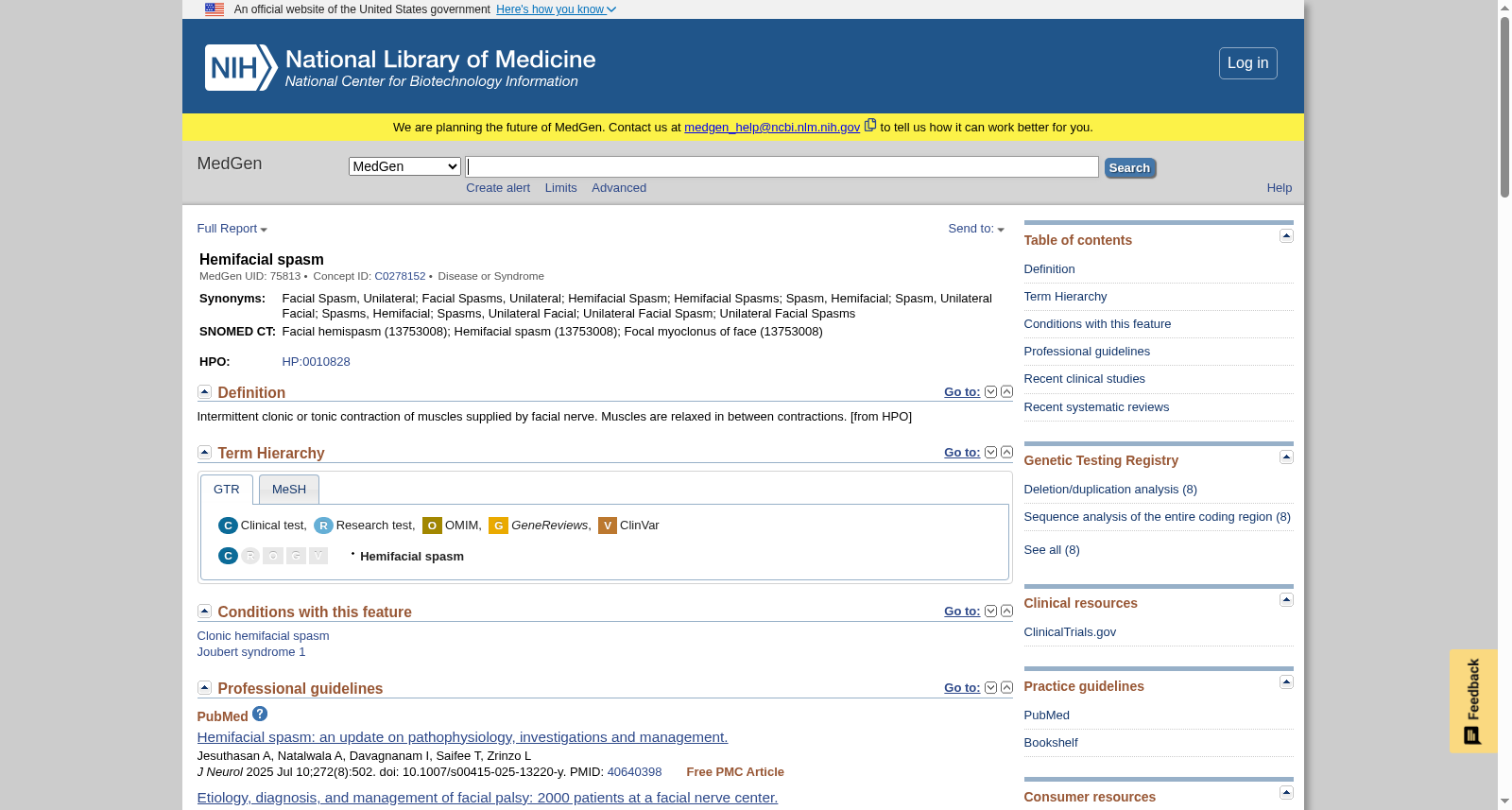The image size is (1512, 810).
Task: Click the US flag icon
Action: click(x=215, y=9)
